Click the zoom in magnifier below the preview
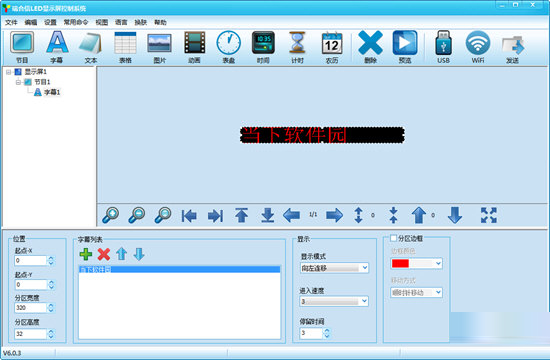This screenshot has width=550, height=360. [x=110, y=215]
